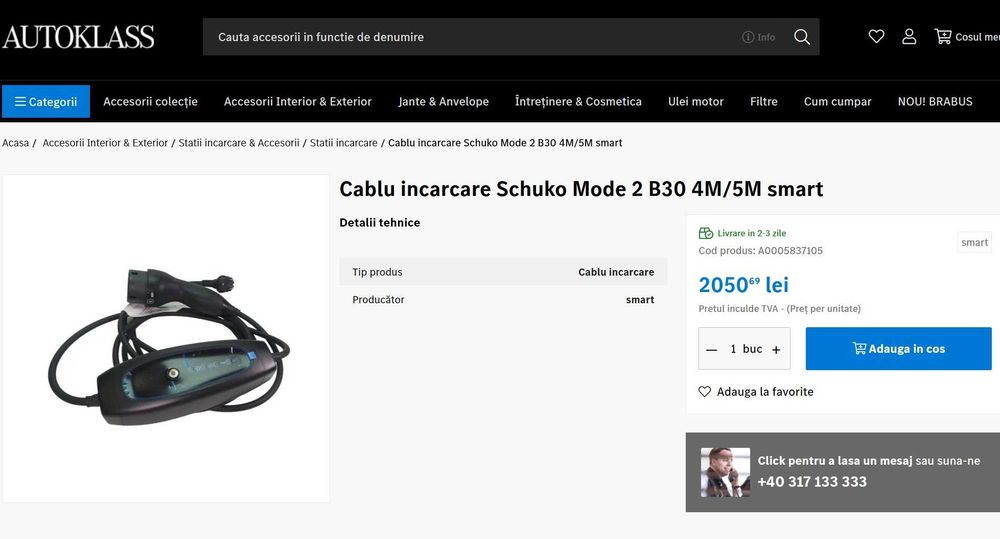Viewport: 1000px width, 539px height.
Task: Click the Adauga in cos button
Action: pyautogui.click(x=898, y=349)
